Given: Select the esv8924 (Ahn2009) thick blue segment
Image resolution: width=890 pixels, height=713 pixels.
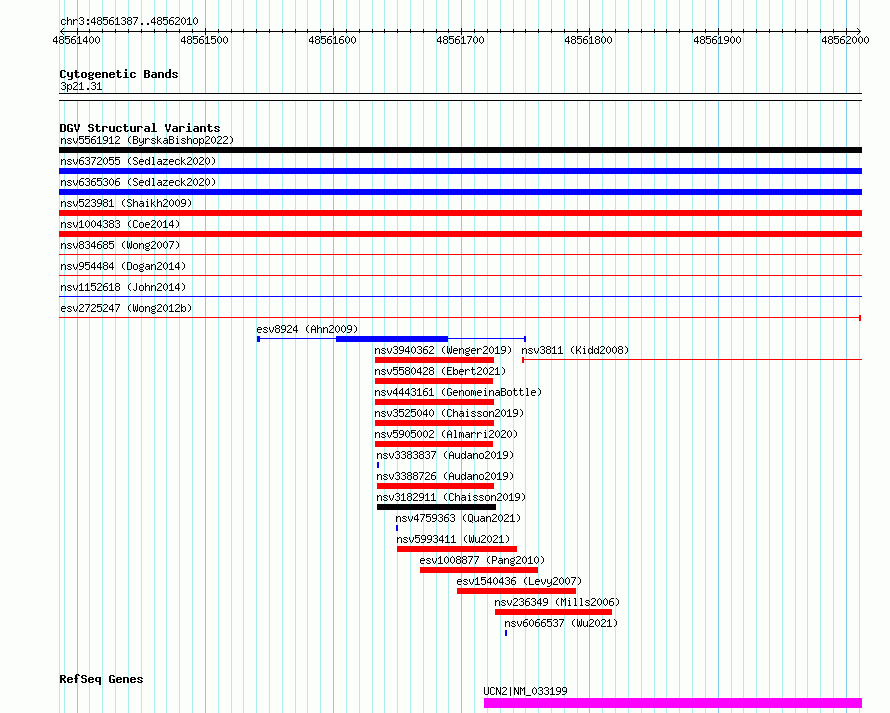Looking at the screenshot, I should pyautogui.click(x=391, y=339).
